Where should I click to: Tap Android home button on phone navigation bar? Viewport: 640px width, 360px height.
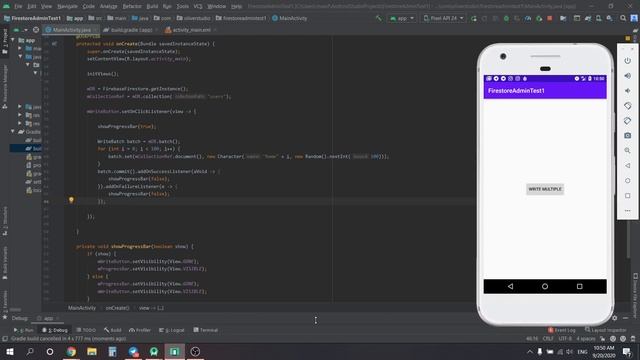click(x=545, y=287)
